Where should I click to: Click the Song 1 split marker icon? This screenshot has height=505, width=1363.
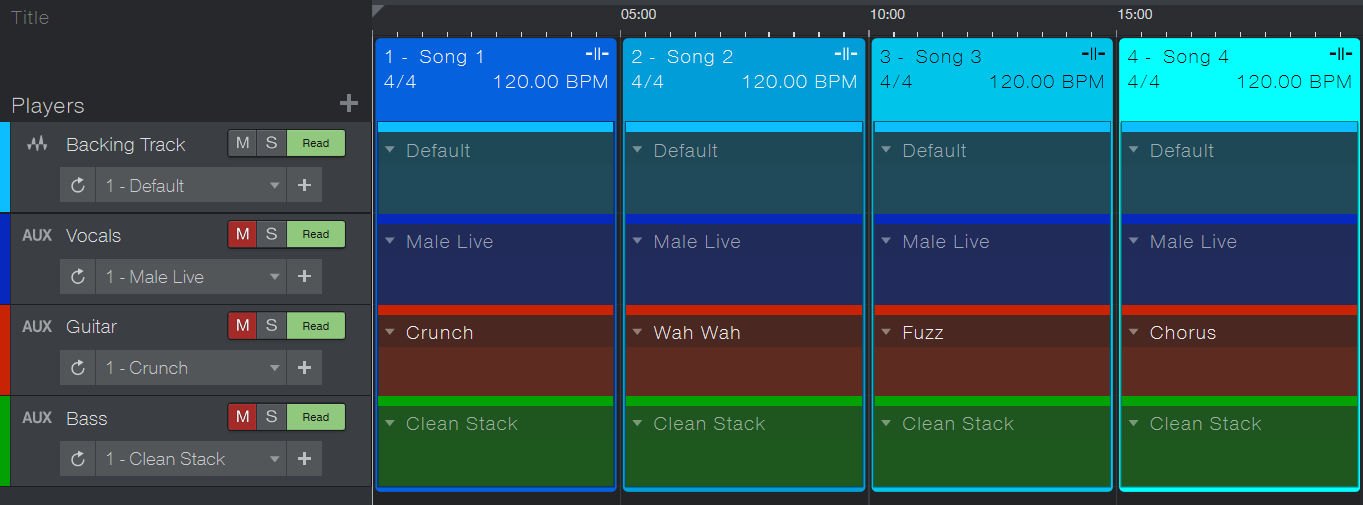(597, 54)
